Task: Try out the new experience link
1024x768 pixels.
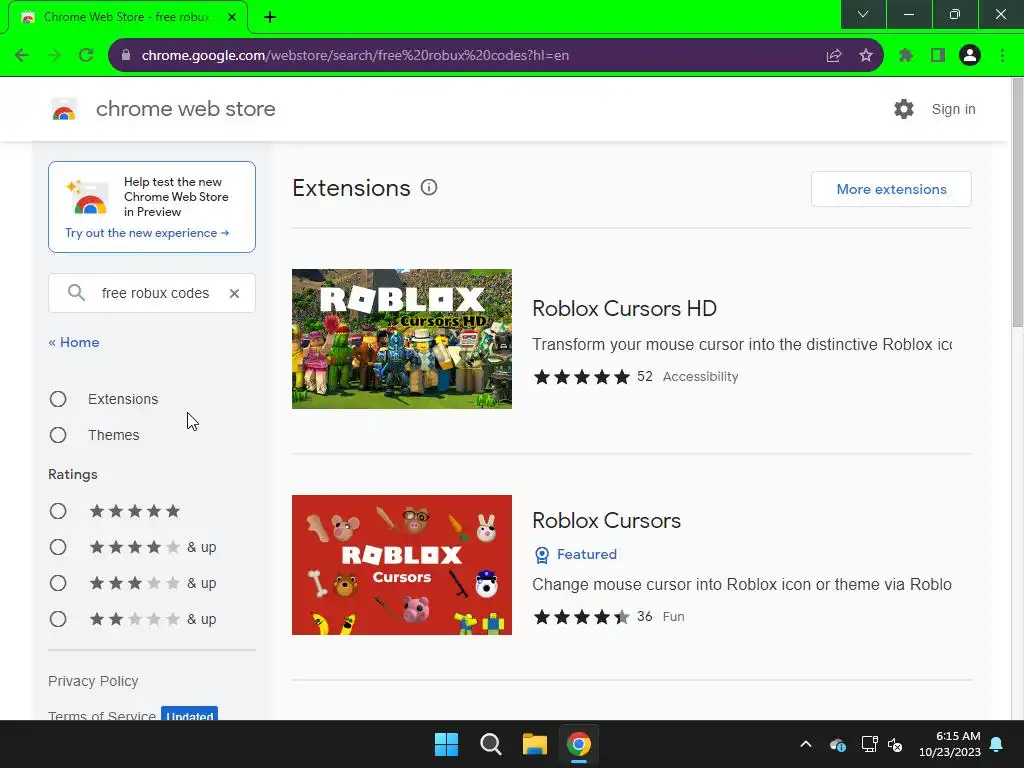Action: [147, 233]
